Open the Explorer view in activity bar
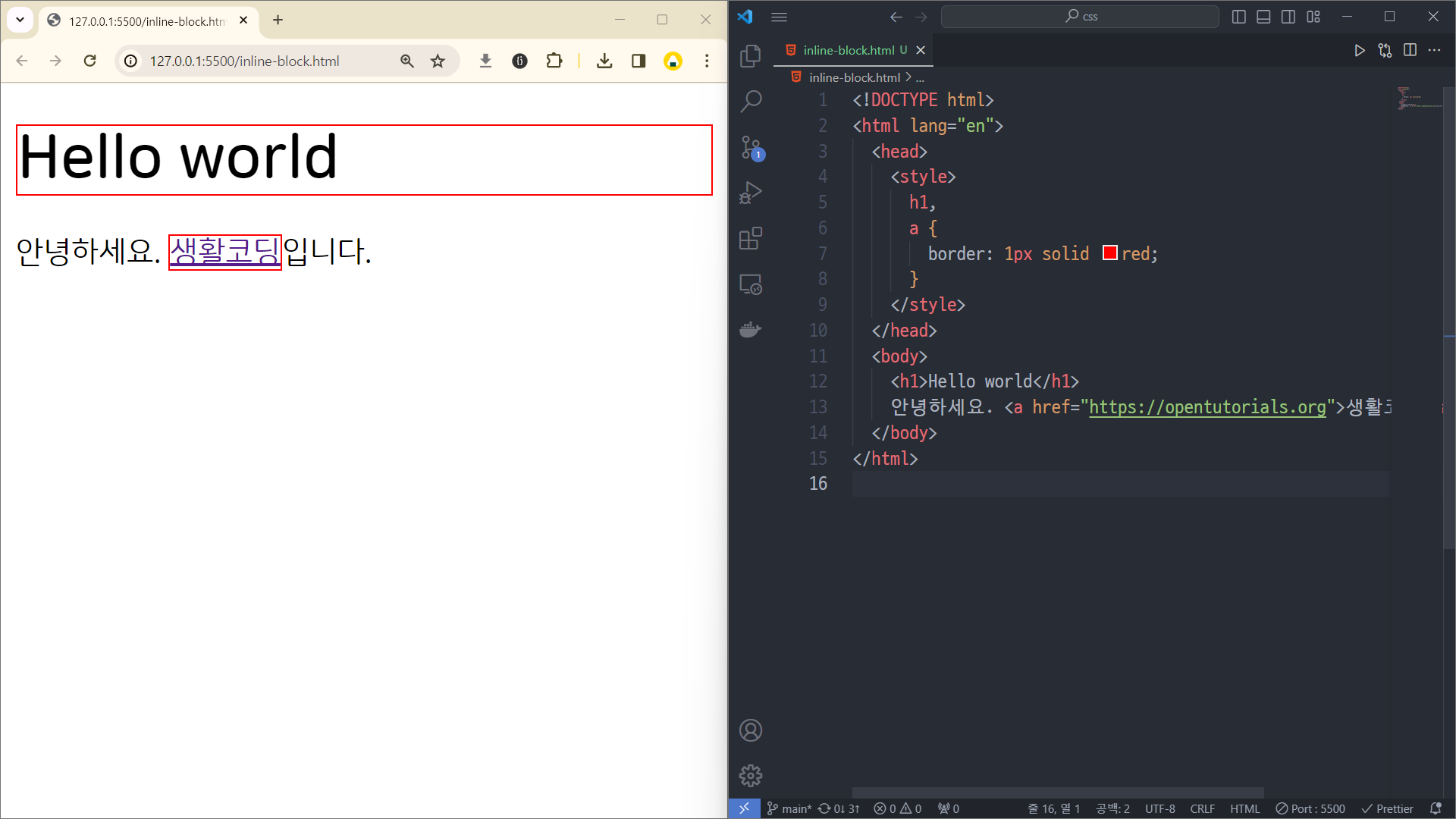 [x=750, y=55]
